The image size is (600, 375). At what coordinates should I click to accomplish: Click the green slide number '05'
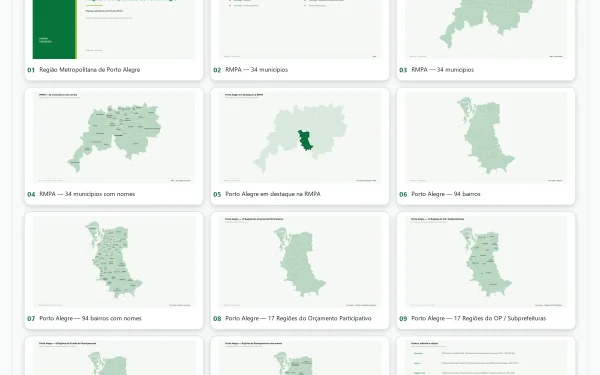click(x=217, y=194)
